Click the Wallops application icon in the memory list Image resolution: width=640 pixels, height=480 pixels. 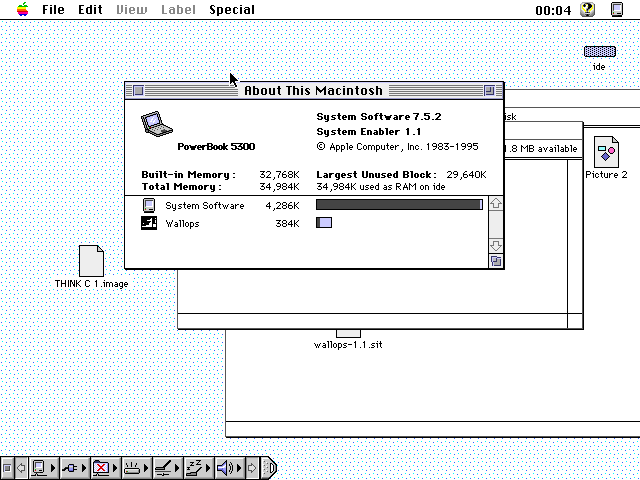[x=149, y=223]
